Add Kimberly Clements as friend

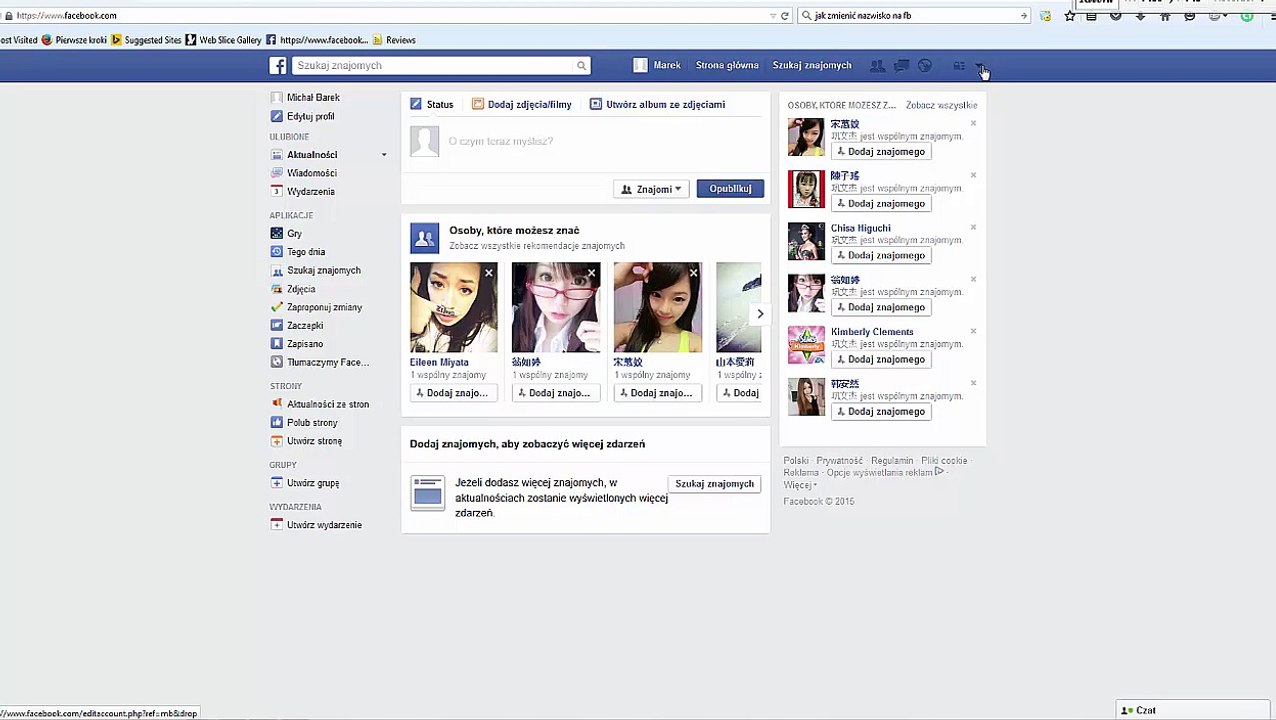(881, 359)
